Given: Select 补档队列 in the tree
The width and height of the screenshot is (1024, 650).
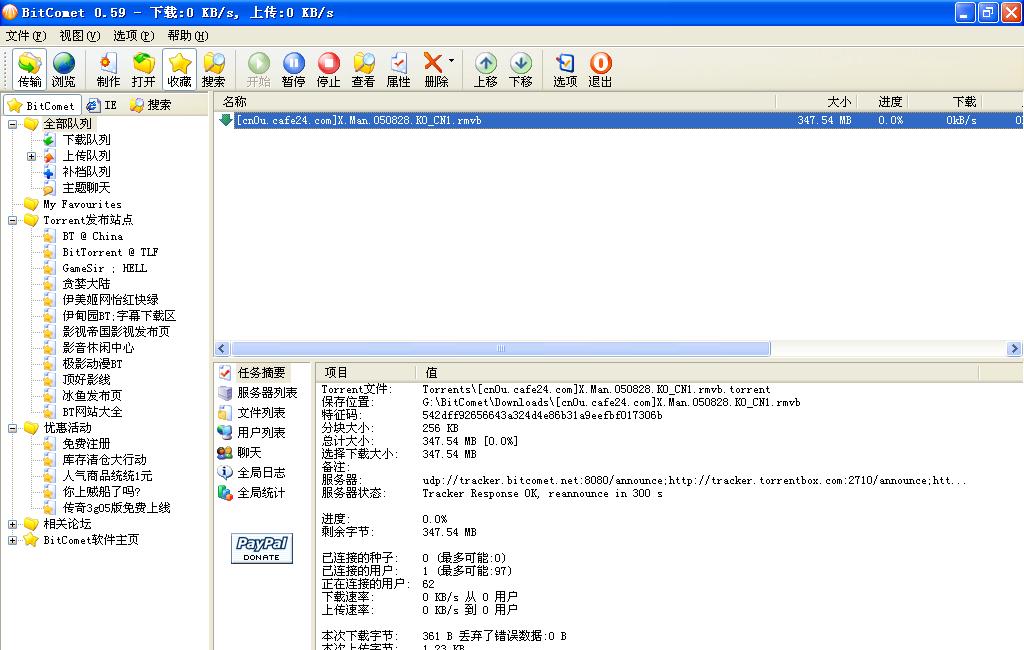Looking at the screenshot, I should click(86, 172).
